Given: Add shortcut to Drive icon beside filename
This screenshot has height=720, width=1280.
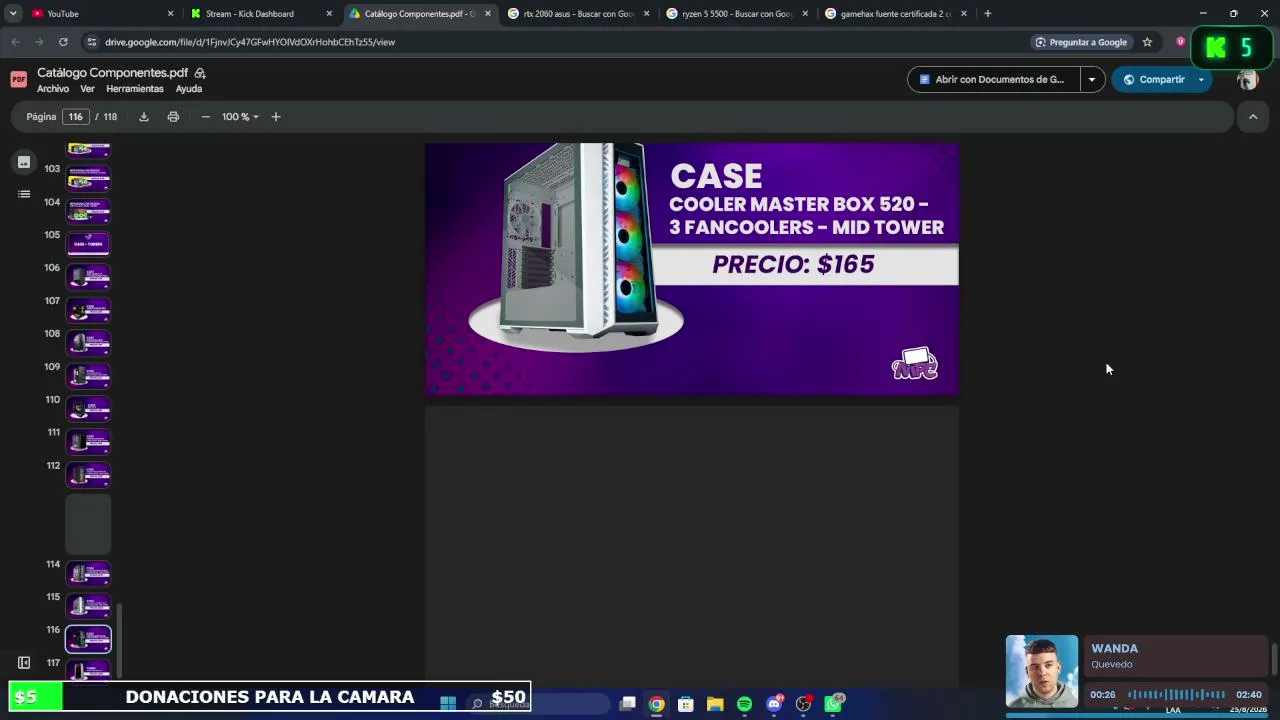Looking at the screenshot, I should tap(200, 73).
